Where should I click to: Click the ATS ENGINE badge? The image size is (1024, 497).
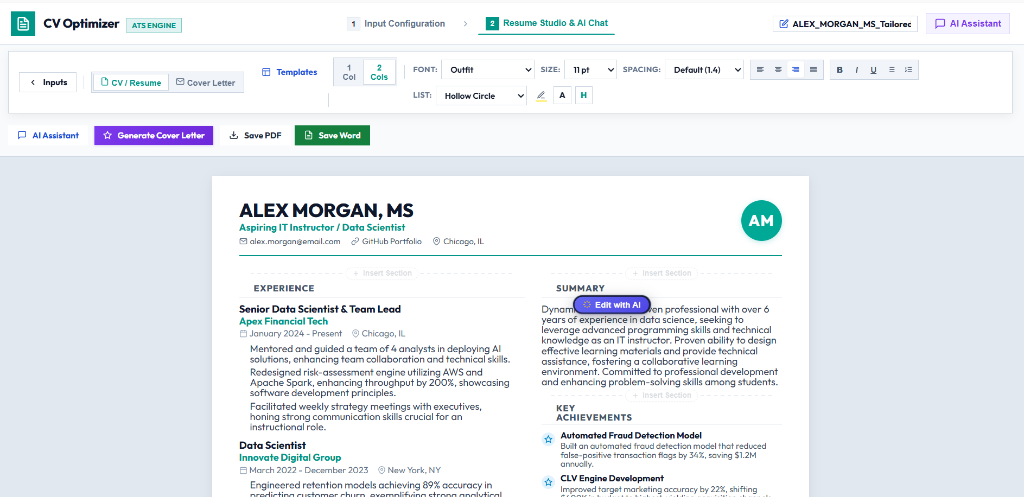(154, 25)
